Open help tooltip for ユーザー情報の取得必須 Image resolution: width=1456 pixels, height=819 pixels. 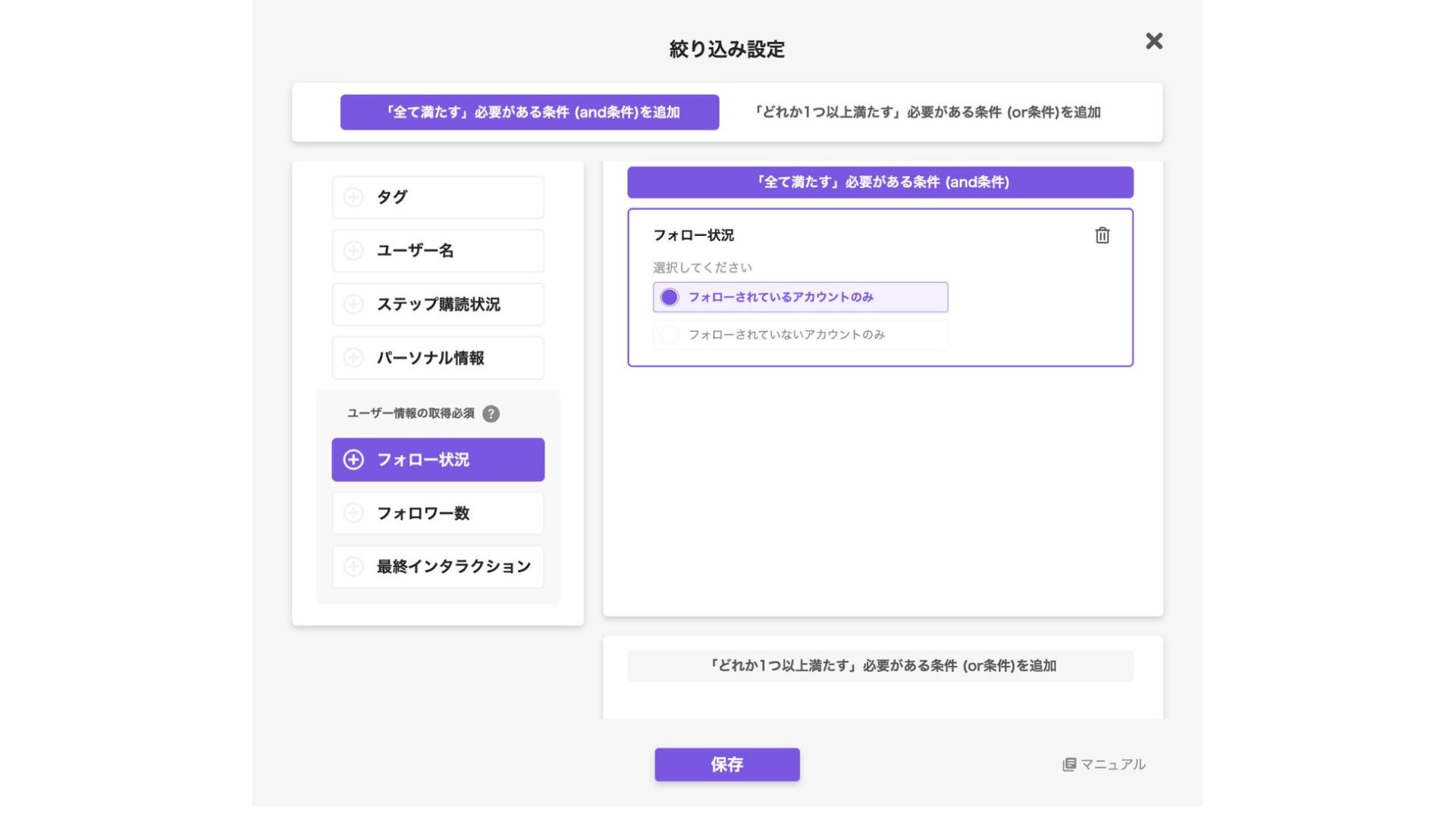point(491,413)
